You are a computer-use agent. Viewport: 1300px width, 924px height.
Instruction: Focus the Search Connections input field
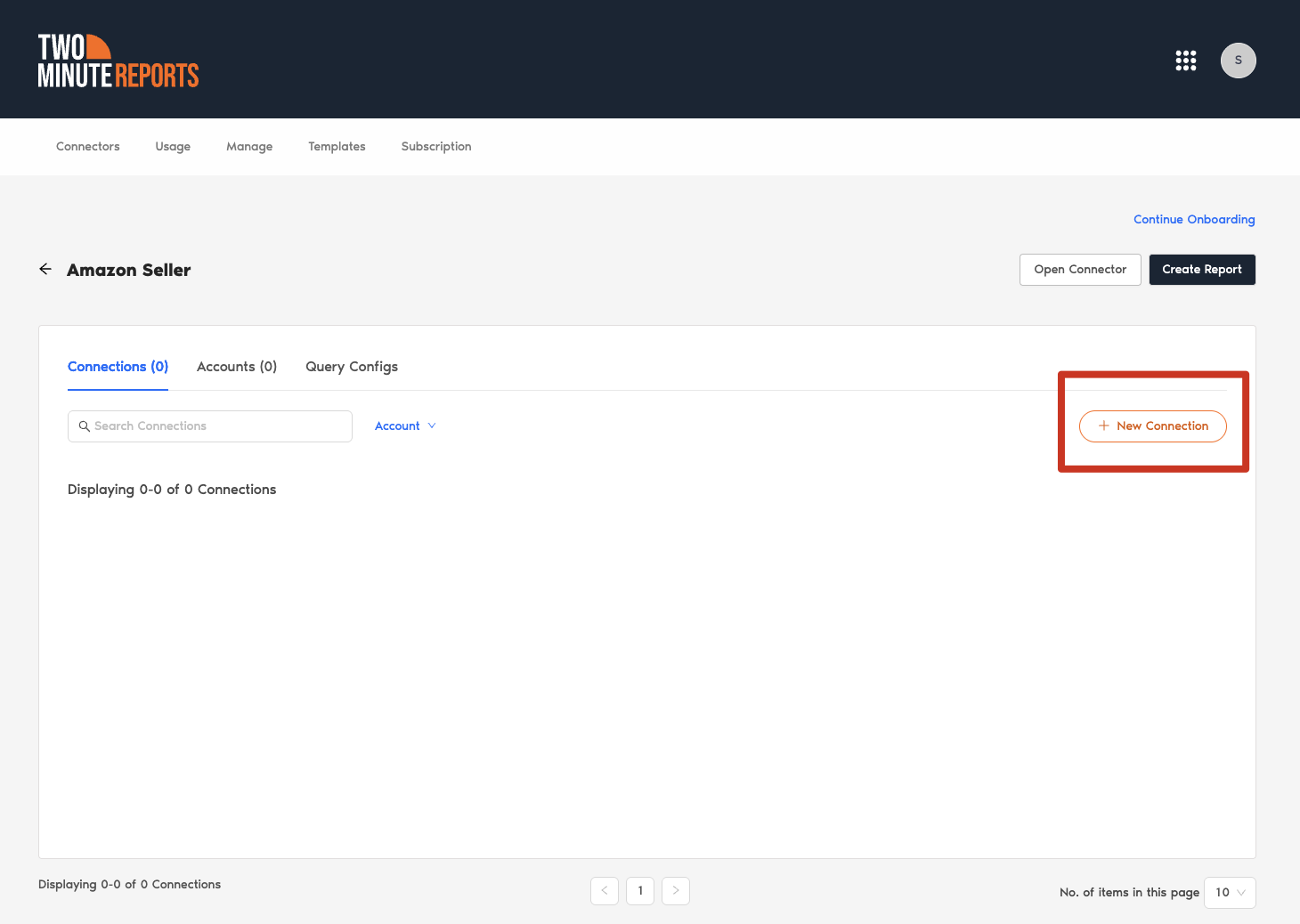coord(218,426)
